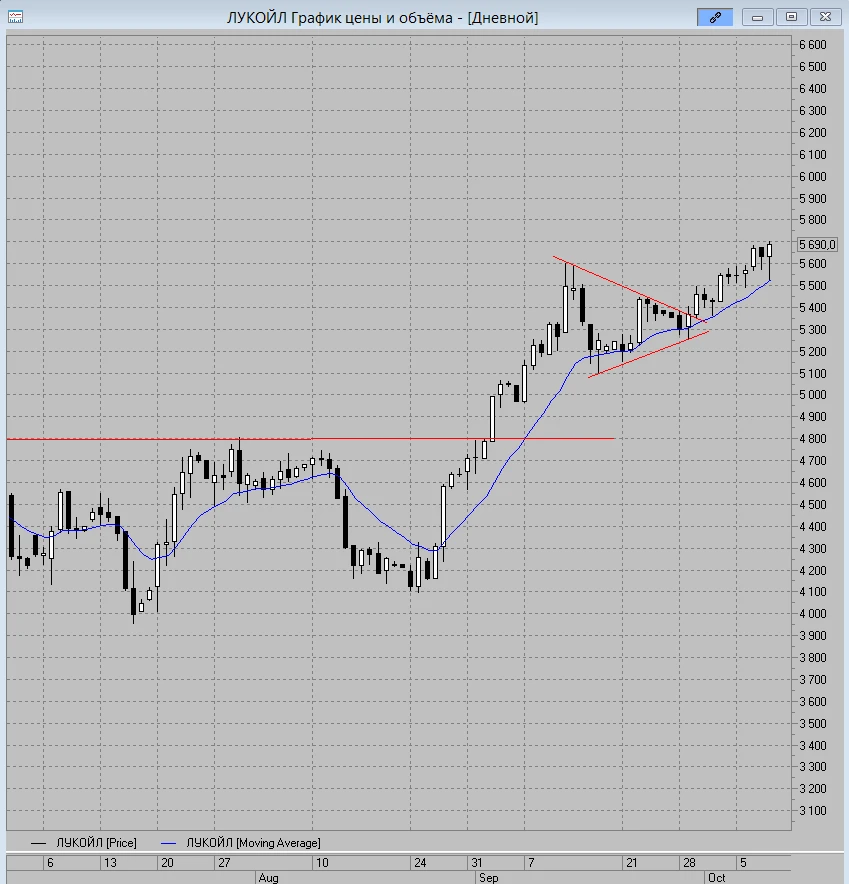Click date label 13 on the time axis

click(x=110, y=863)
